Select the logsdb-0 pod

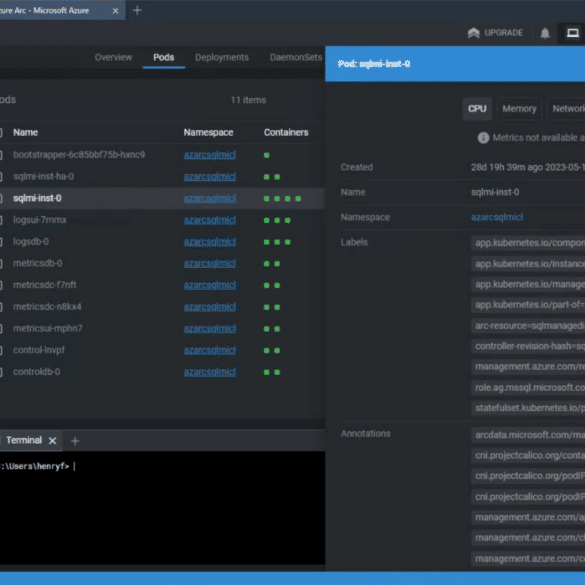(x=31, y=242)
